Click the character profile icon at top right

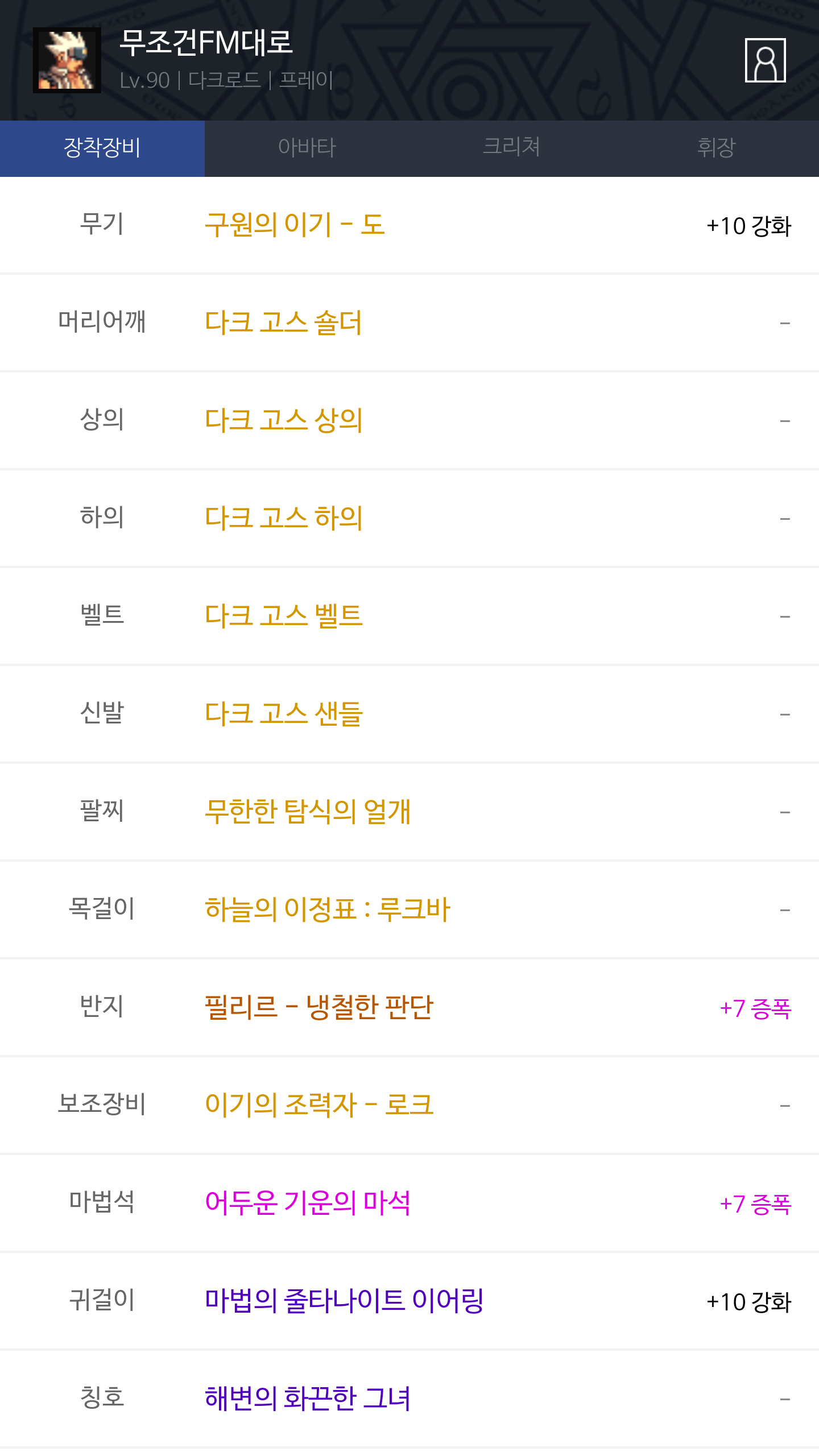[x=765, y=60]
